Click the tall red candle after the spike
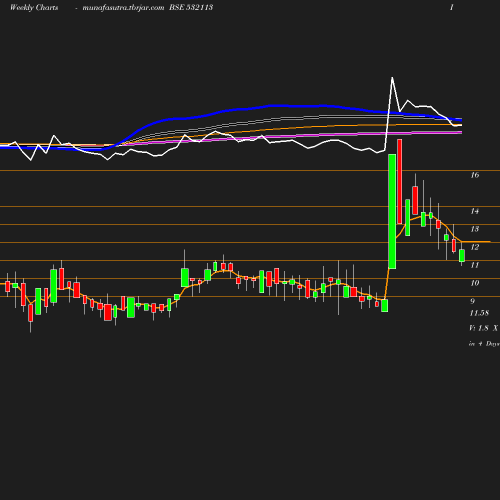This screenshot has height=500, width=500. [x=400, y=182]
